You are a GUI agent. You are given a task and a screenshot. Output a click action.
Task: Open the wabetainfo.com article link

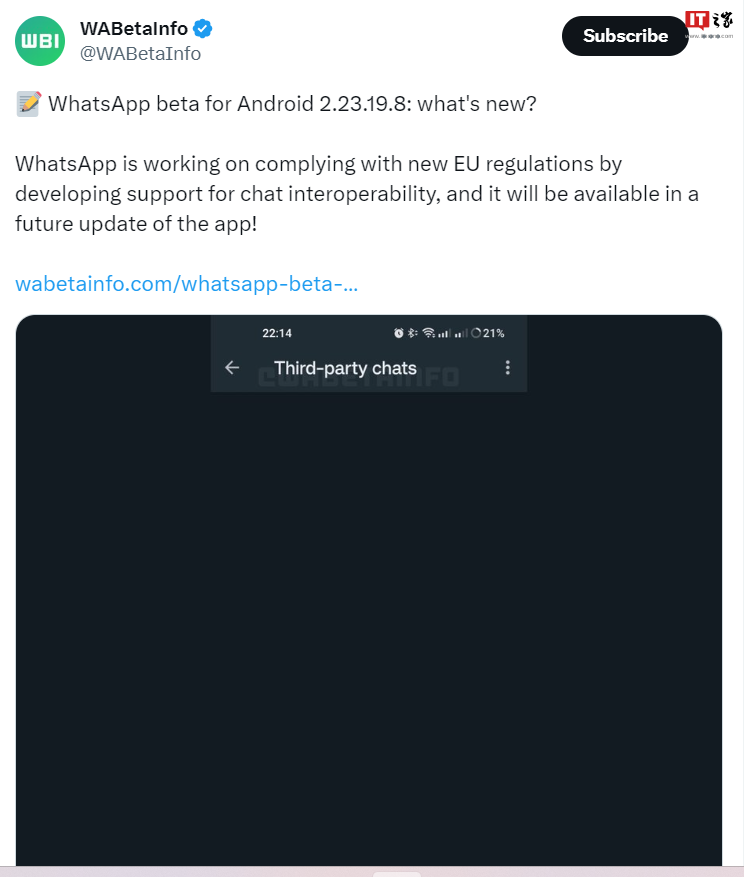tap(187, 284)
